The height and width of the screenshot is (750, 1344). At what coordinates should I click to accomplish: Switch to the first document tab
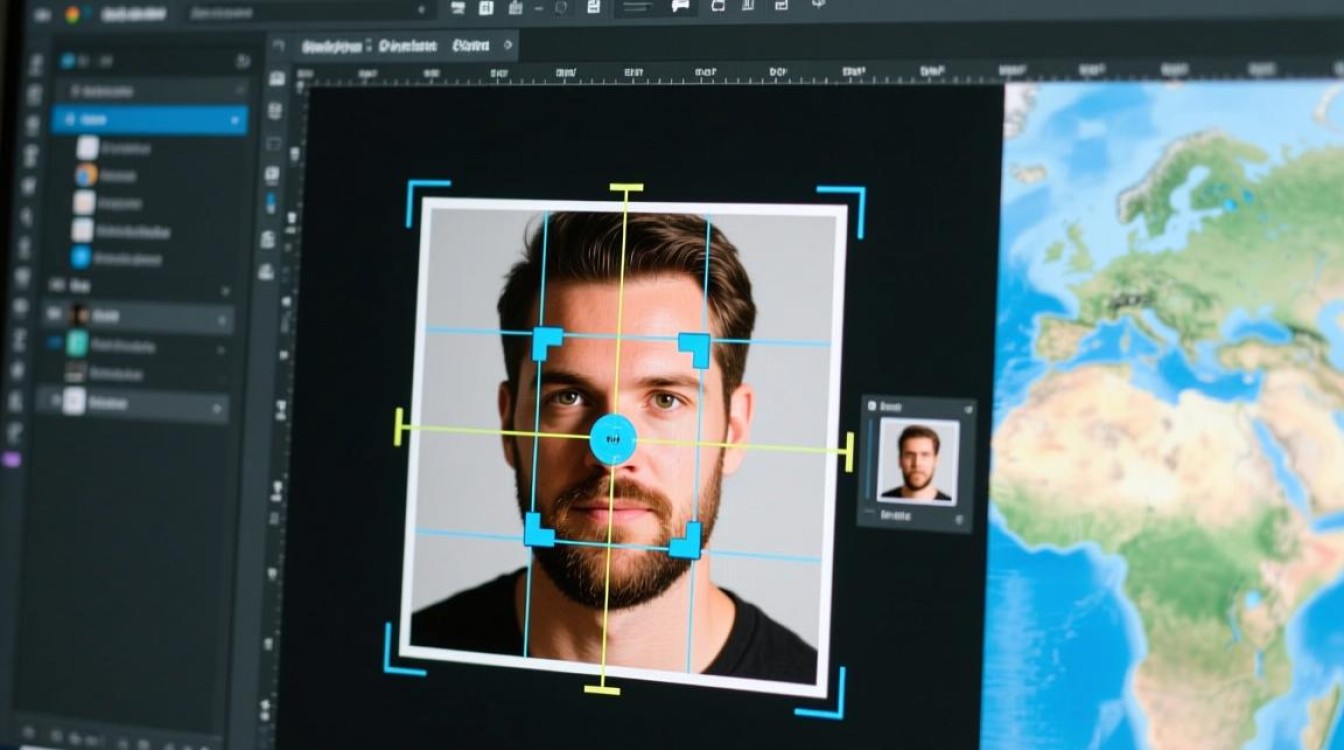(x=331, y=46)
